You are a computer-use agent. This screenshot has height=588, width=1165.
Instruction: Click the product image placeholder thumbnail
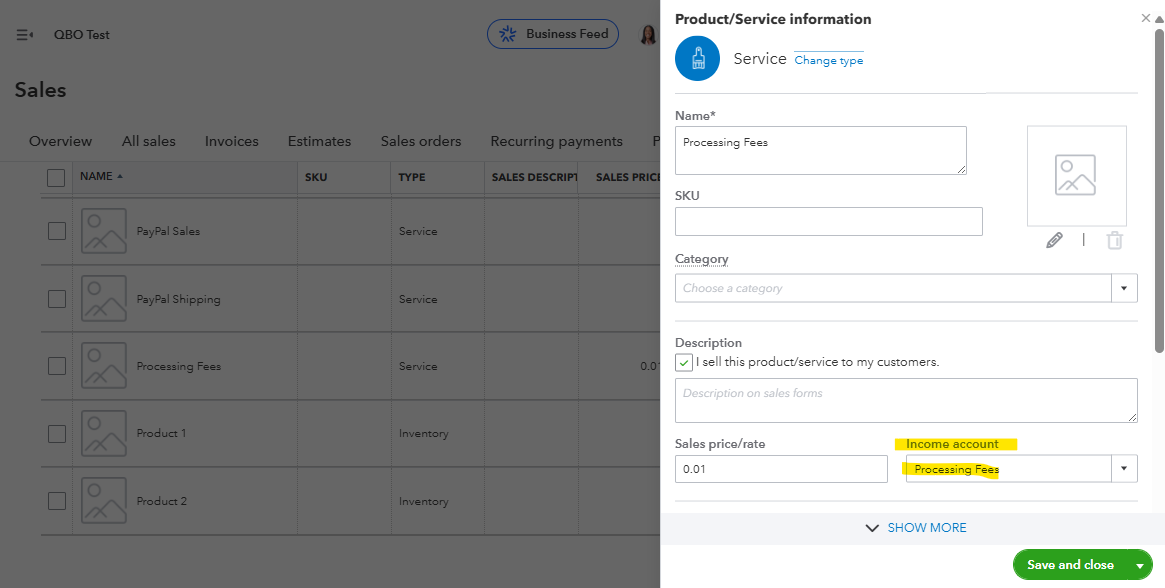click(1076, 175)
